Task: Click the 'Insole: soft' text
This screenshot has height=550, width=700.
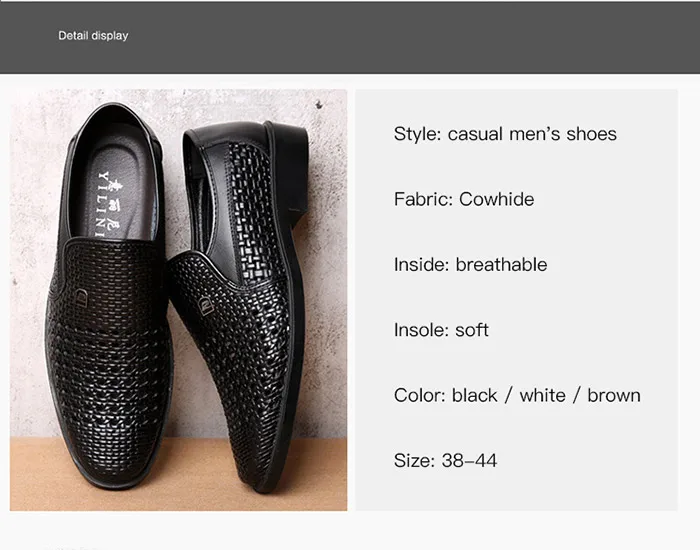Action: click(441, 330)
